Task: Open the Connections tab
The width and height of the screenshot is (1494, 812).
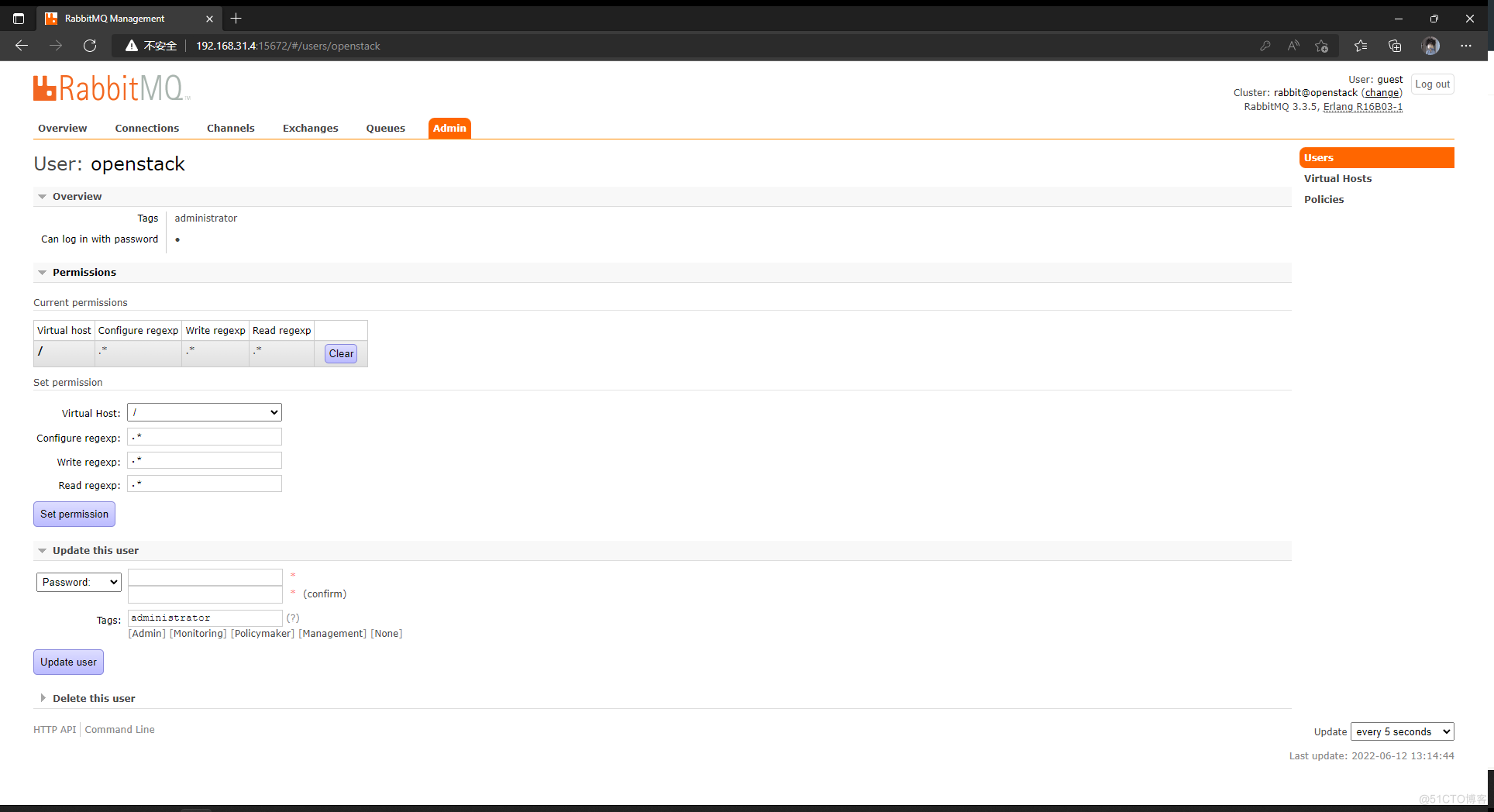Action: [x=147, y=128]
